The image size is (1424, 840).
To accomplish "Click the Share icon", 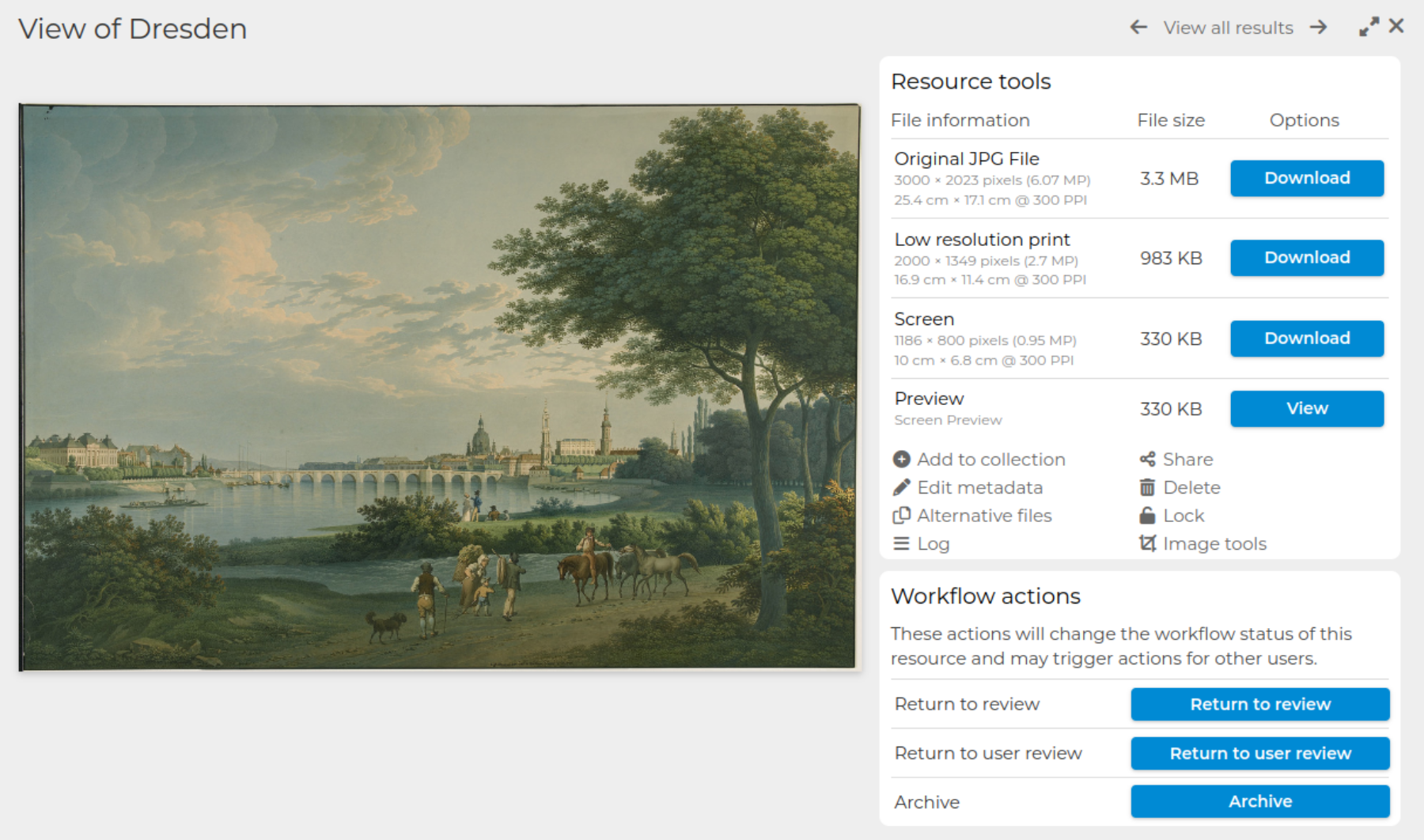I will pyautogui.click(x=1147, y=460).
